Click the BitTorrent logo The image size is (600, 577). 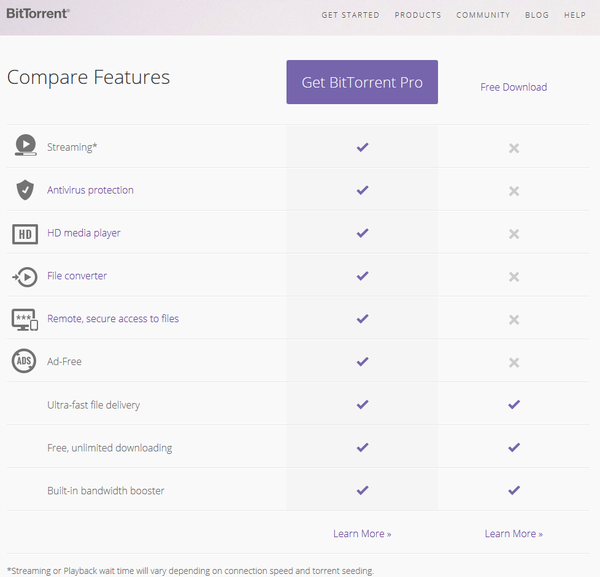point(38,14)
